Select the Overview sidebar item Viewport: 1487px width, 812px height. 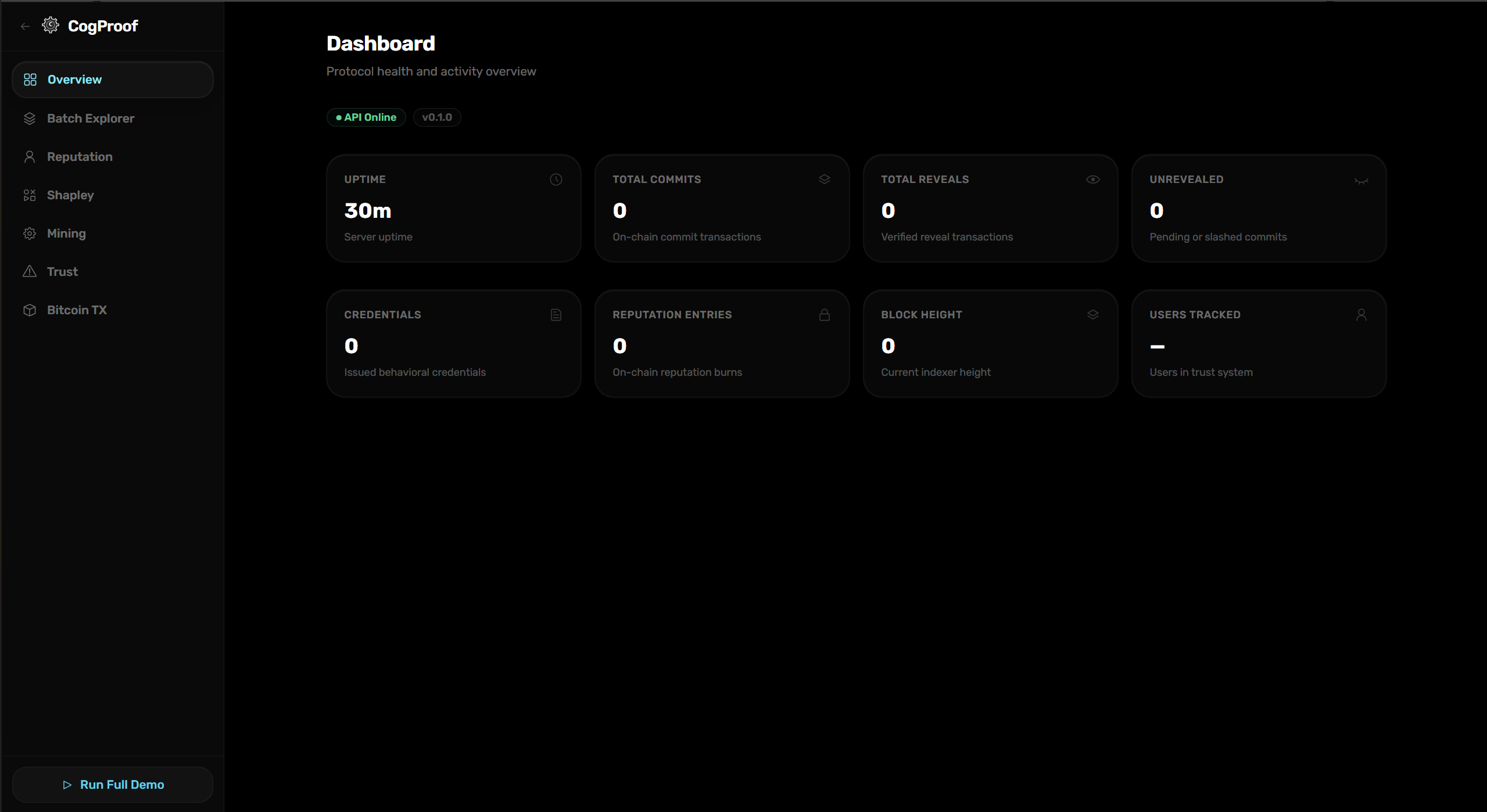(x=74, y=80)
